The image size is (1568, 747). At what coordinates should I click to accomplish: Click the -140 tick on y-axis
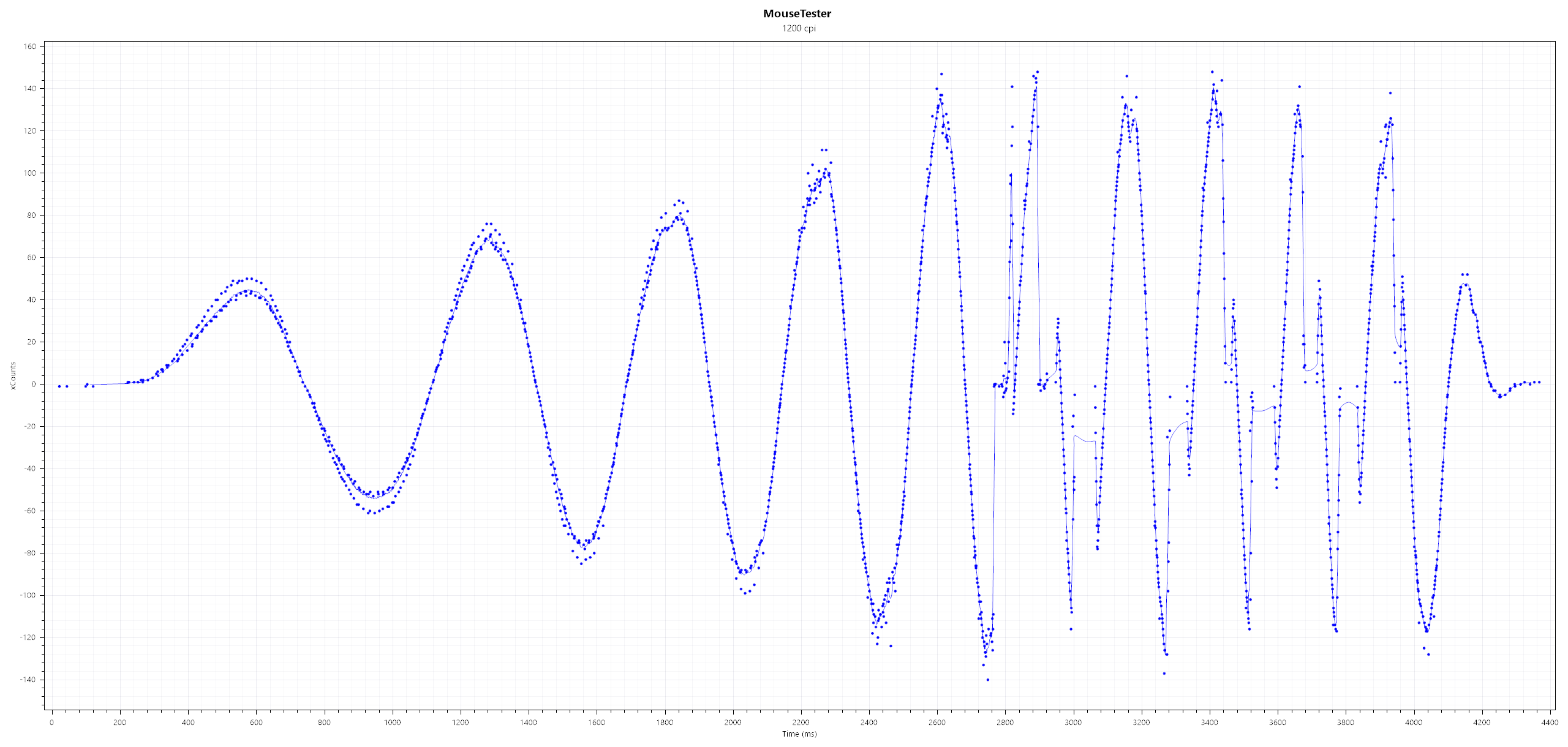(x=28, y=680)
